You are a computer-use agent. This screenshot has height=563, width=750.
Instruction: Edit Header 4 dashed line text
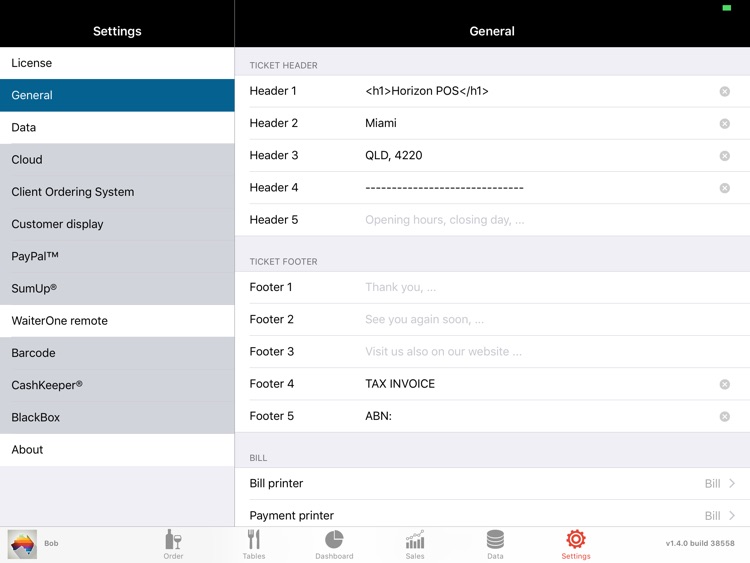coord(444,188)
